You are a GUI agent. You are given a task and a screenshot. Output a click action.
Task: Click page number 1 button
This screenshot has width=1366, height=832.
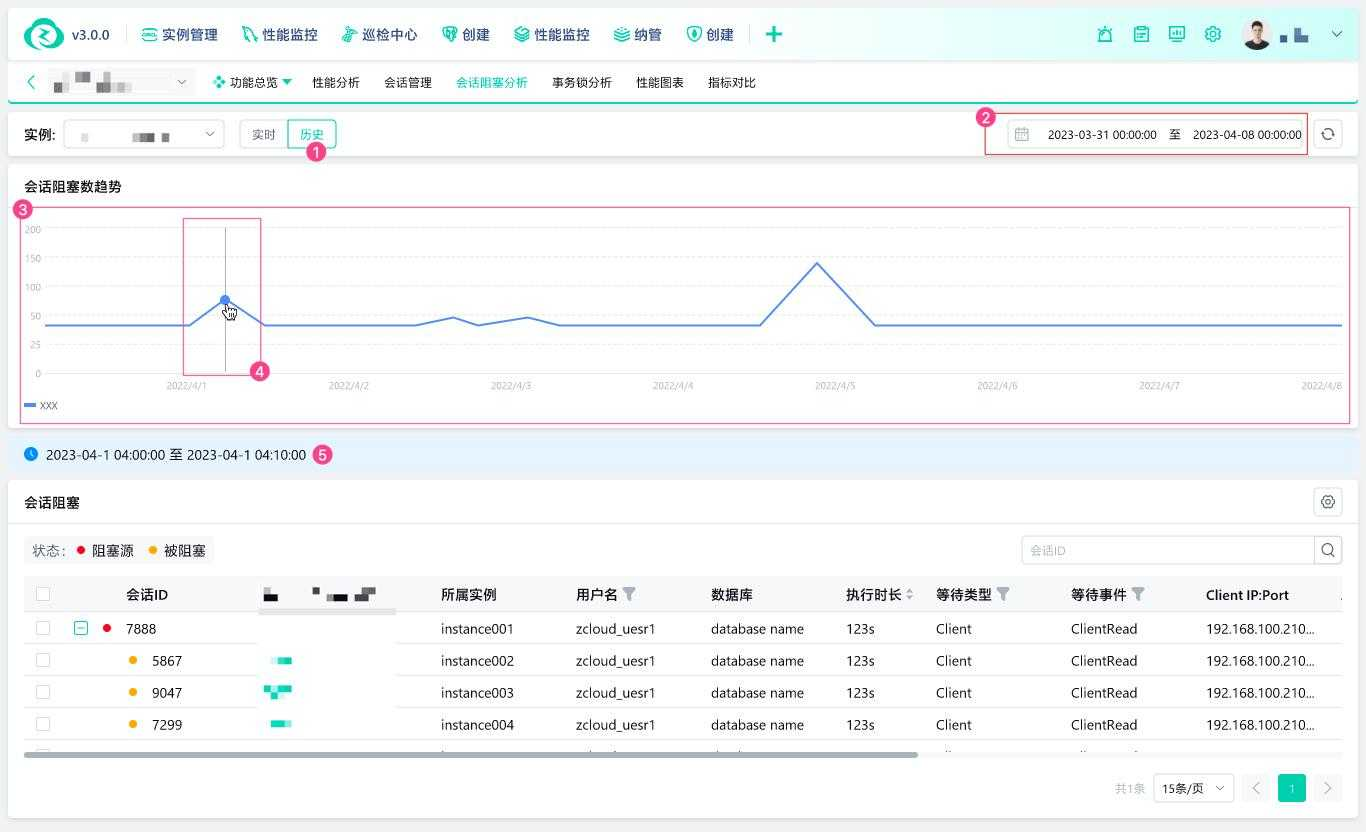pyautogui.click(x=1292, y=788)
